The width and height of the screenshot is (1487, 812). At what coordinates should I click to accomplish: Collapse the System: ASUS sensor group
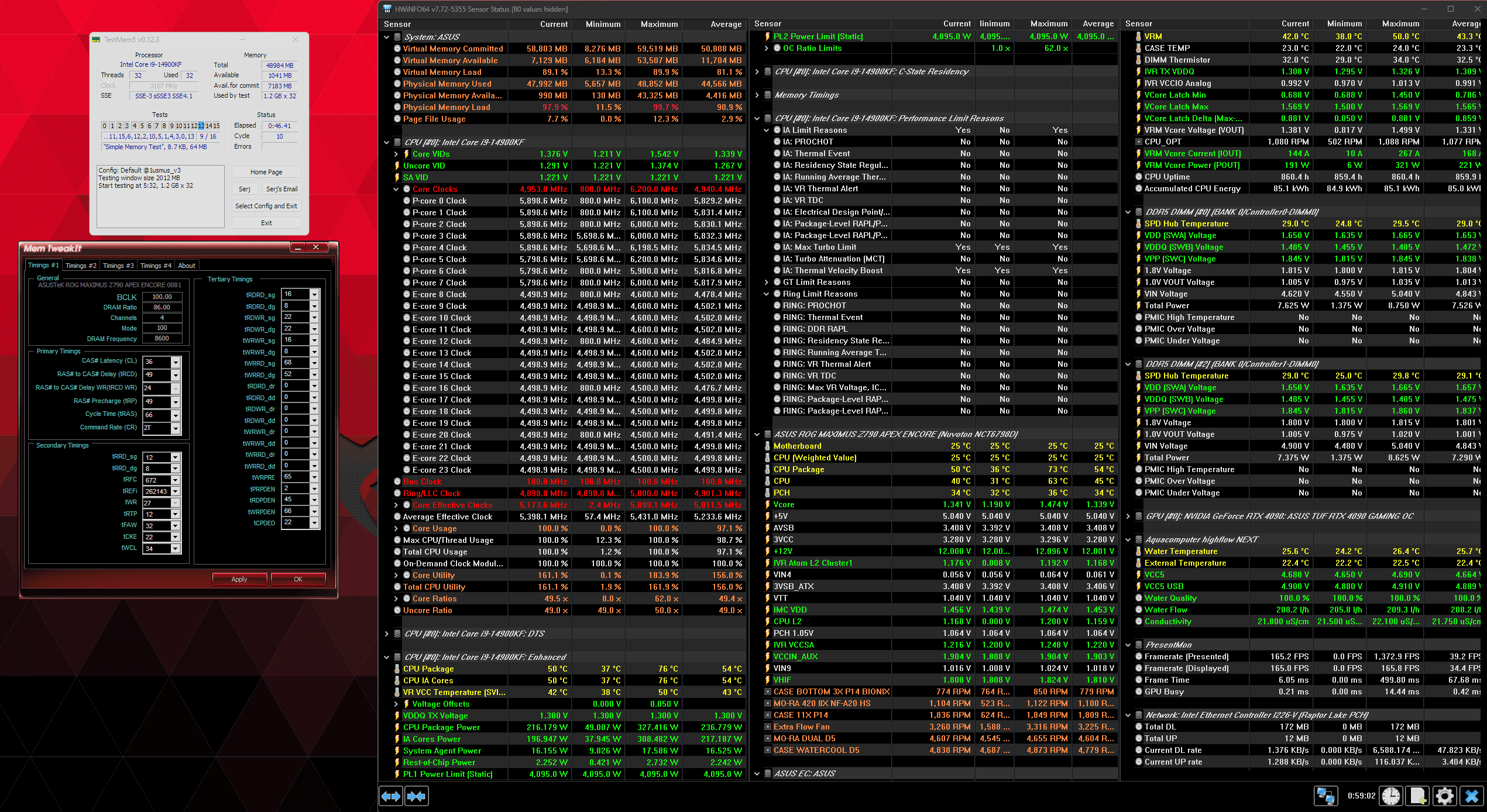(386, 37)
